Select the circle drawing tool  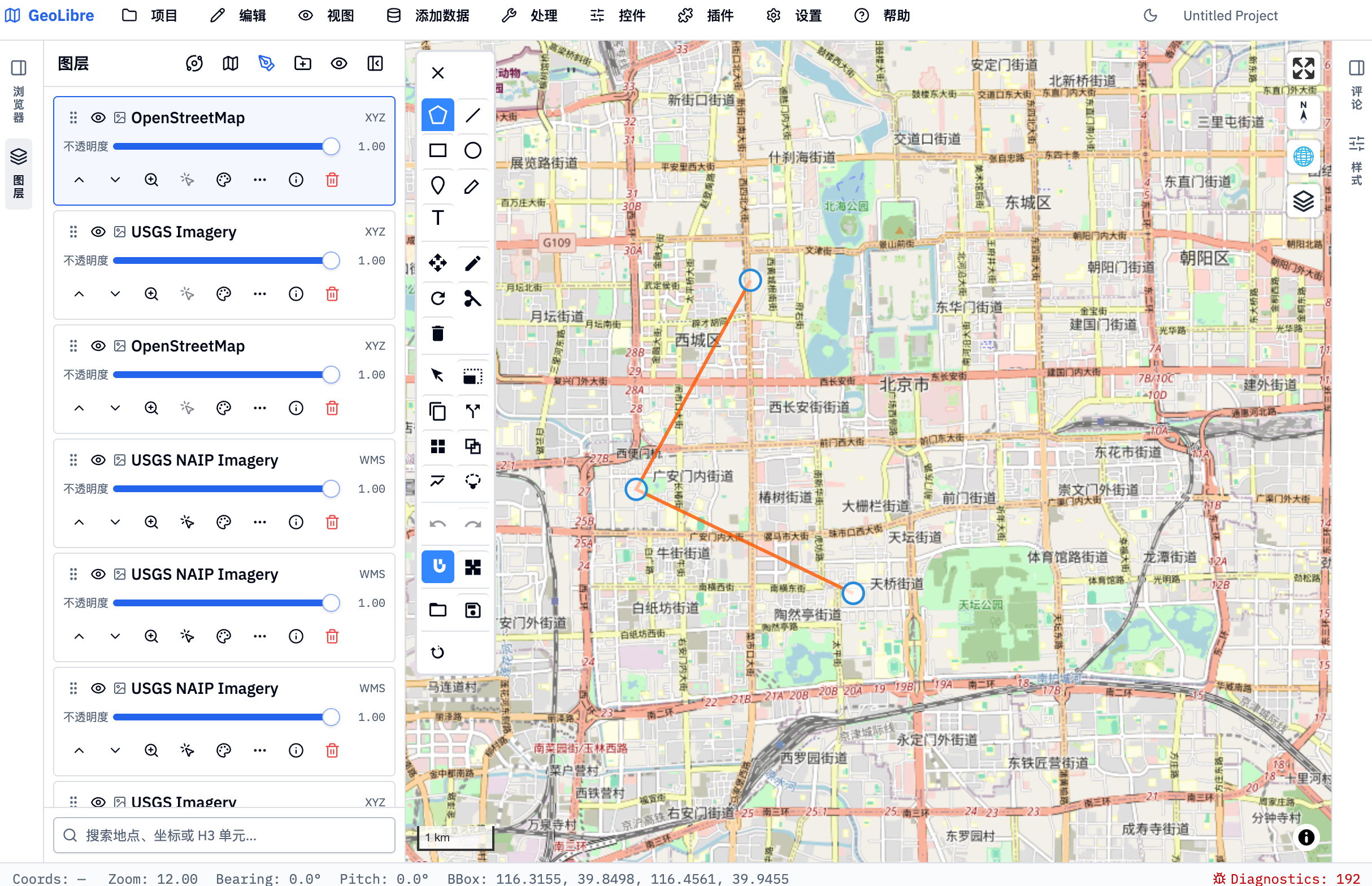(473, 151)
